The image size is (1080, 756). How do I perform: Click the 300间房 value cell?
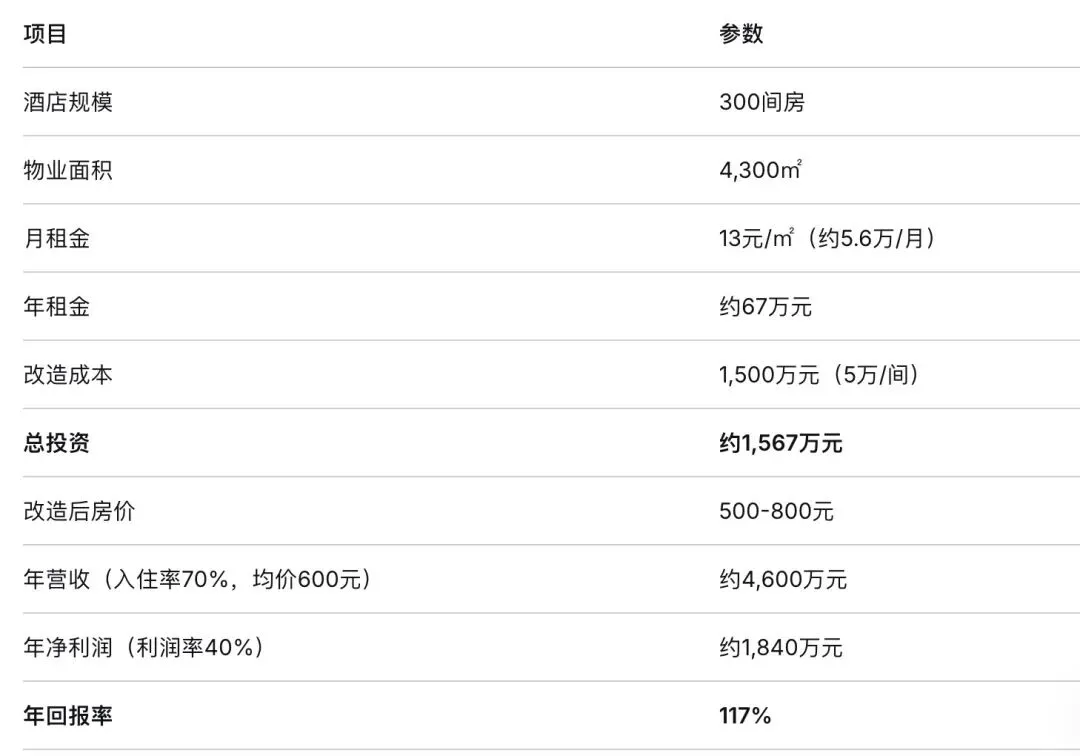pos(762,102)
